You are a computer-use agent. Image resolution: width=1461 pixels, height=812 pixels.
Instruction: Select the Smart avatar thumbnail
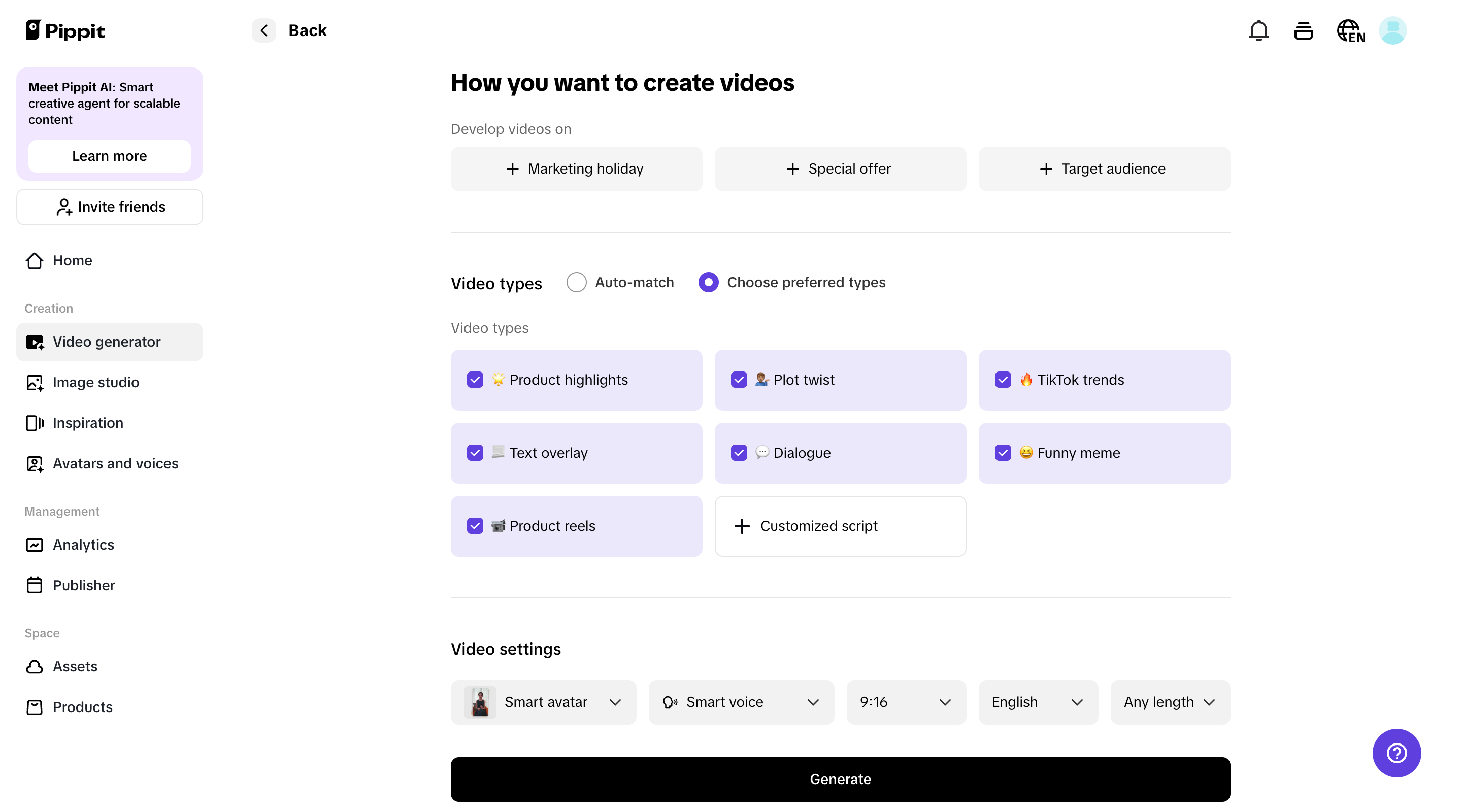(480, 702)
